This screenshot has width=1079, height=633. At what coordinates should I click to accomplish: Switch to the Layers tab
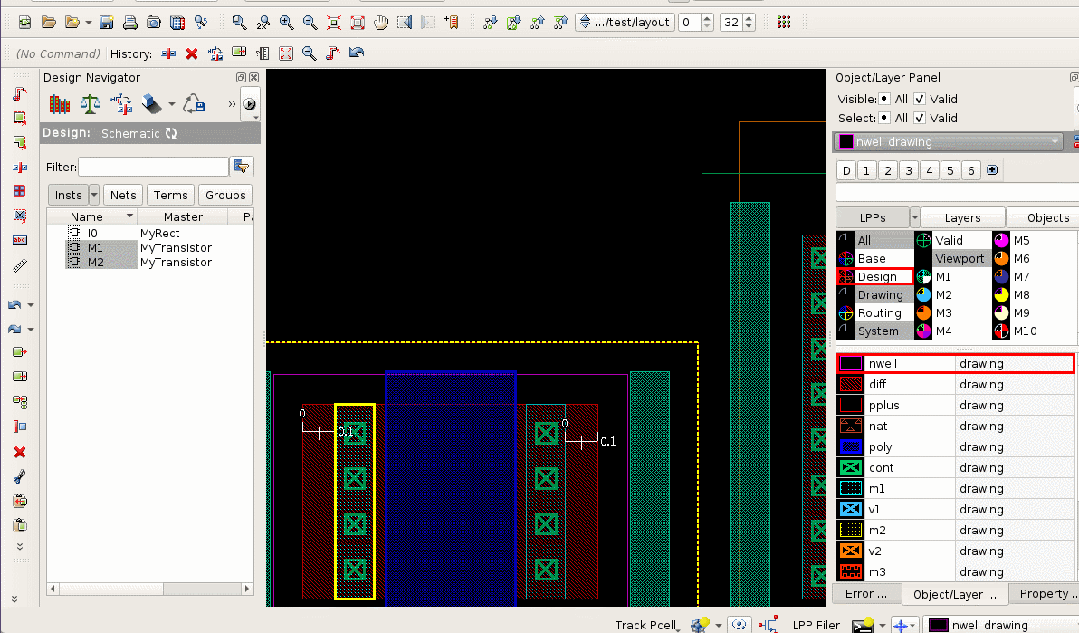[962, 217]
